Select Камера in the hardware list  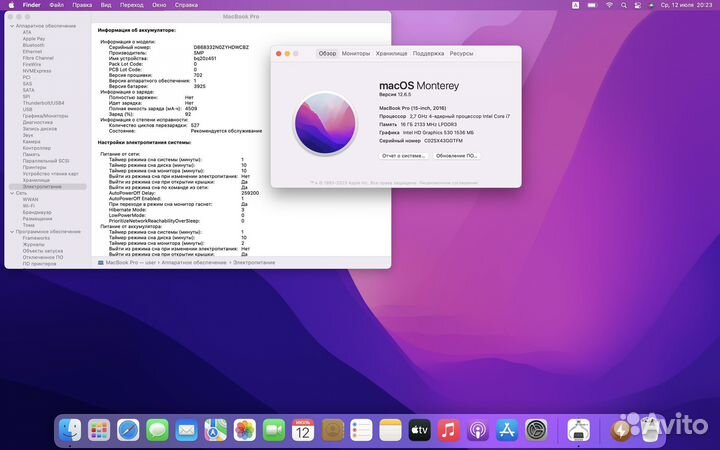[32, 142]
